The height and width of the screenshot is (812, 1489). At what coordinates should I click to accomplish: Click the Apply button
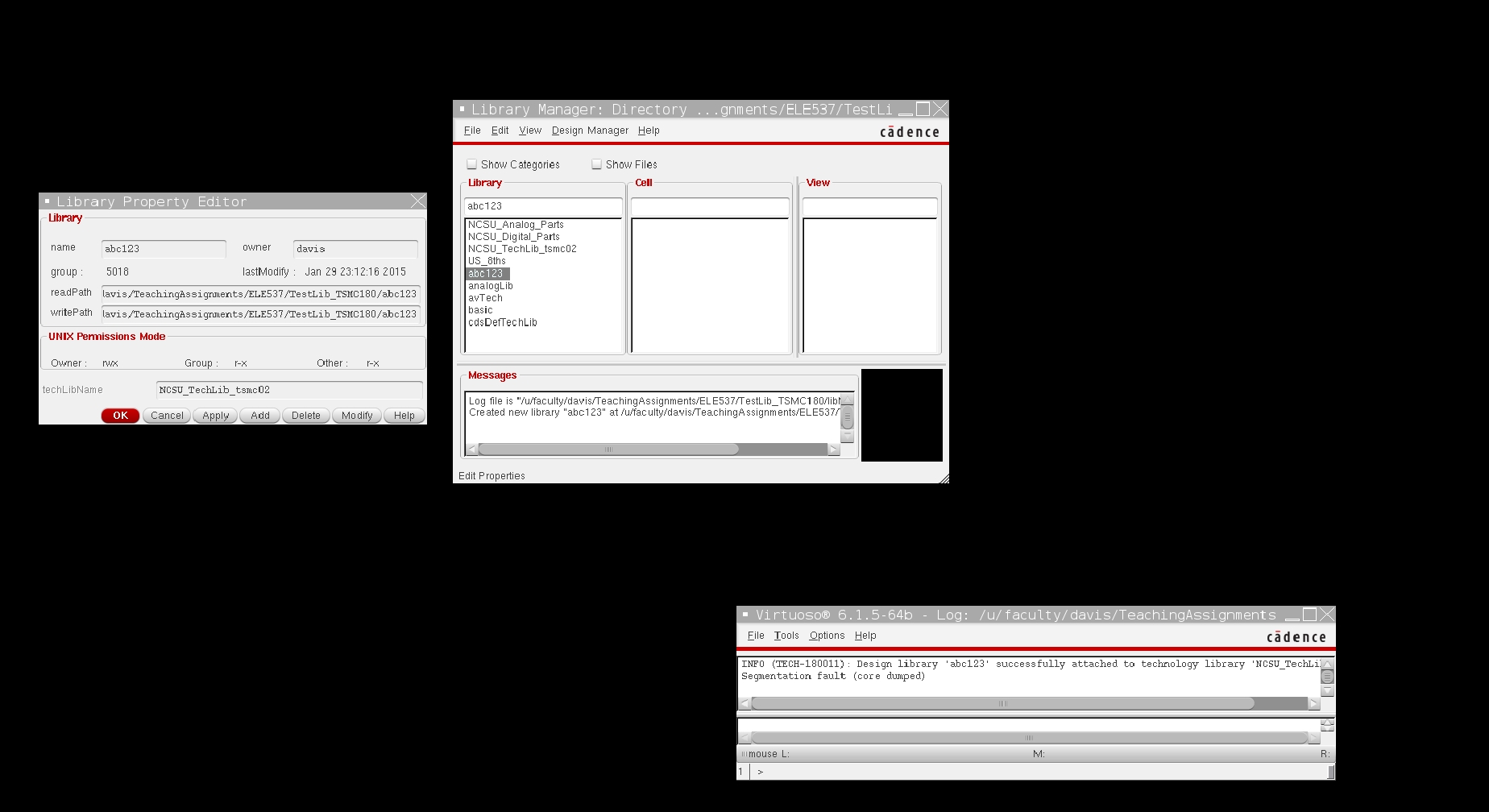(x=215, y=416)
